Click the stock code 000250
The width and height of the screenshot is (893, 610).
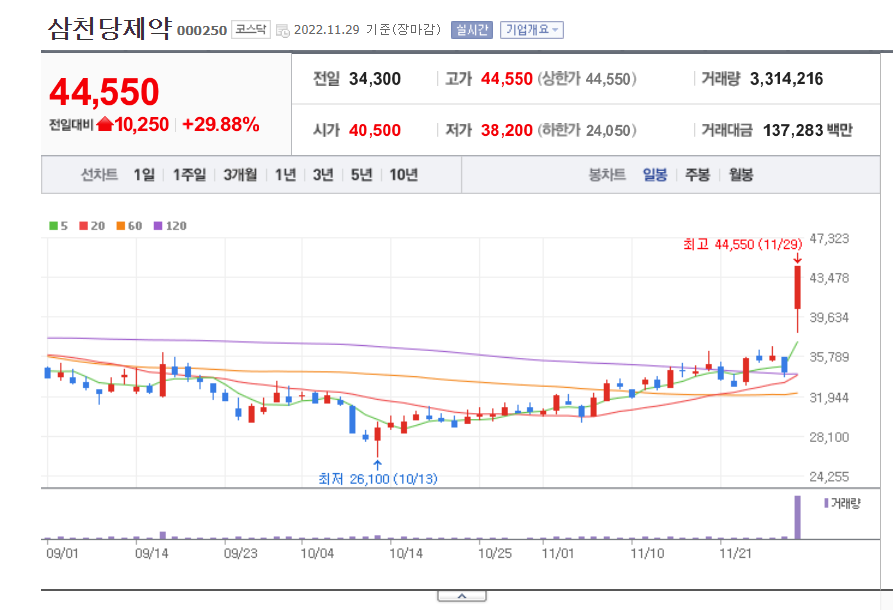pyautogui.click(x=202, y=31)
